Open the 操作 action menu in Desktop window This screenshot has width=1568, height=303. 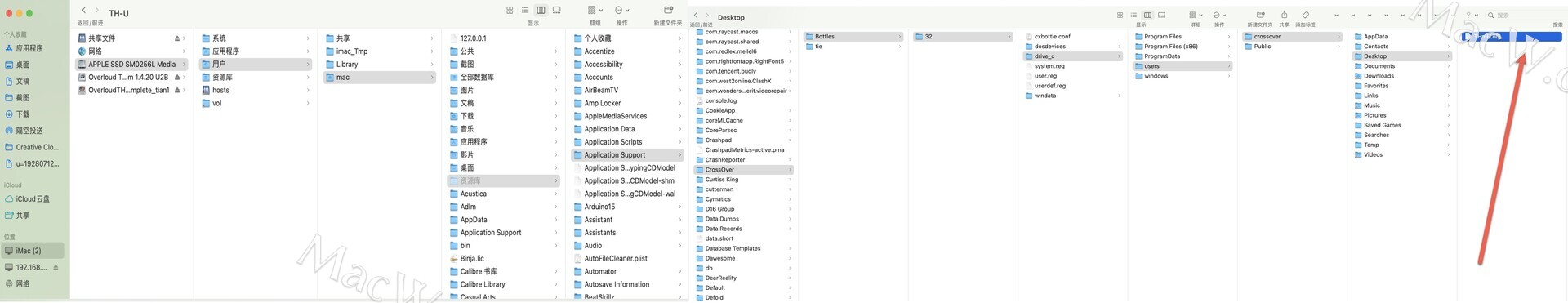pyautogui.click(x=1219, y=15)
